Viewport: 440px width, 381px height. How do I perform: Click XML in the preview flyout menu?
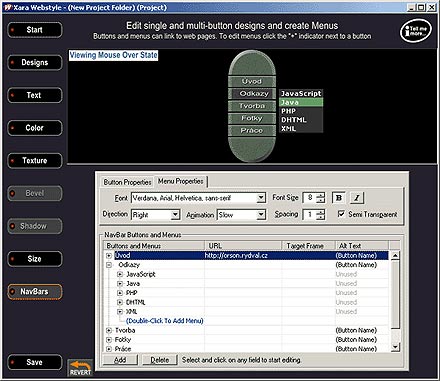click(x=301, y=128)
